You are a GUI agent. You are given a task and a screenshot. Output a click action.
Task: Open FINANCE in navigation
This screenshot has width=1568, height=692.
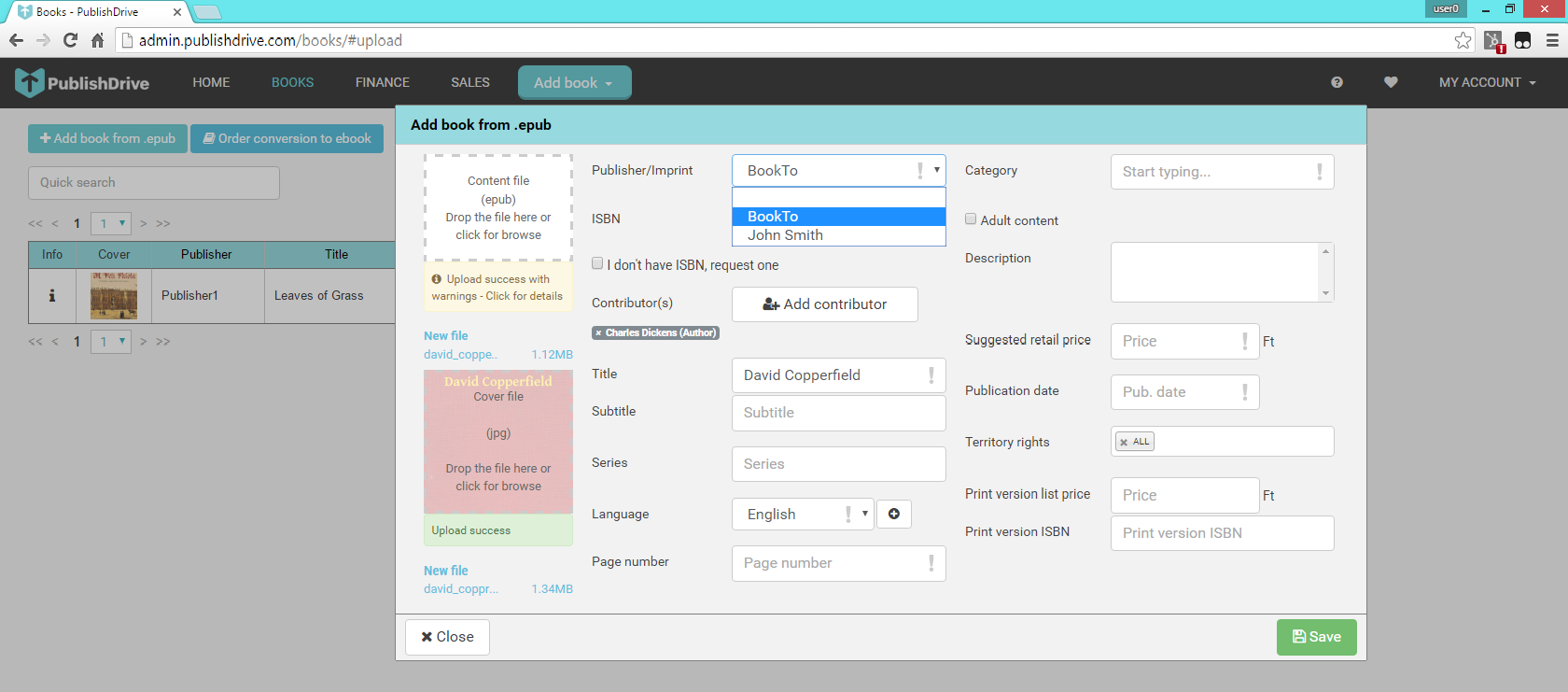(x=383, y=82)
